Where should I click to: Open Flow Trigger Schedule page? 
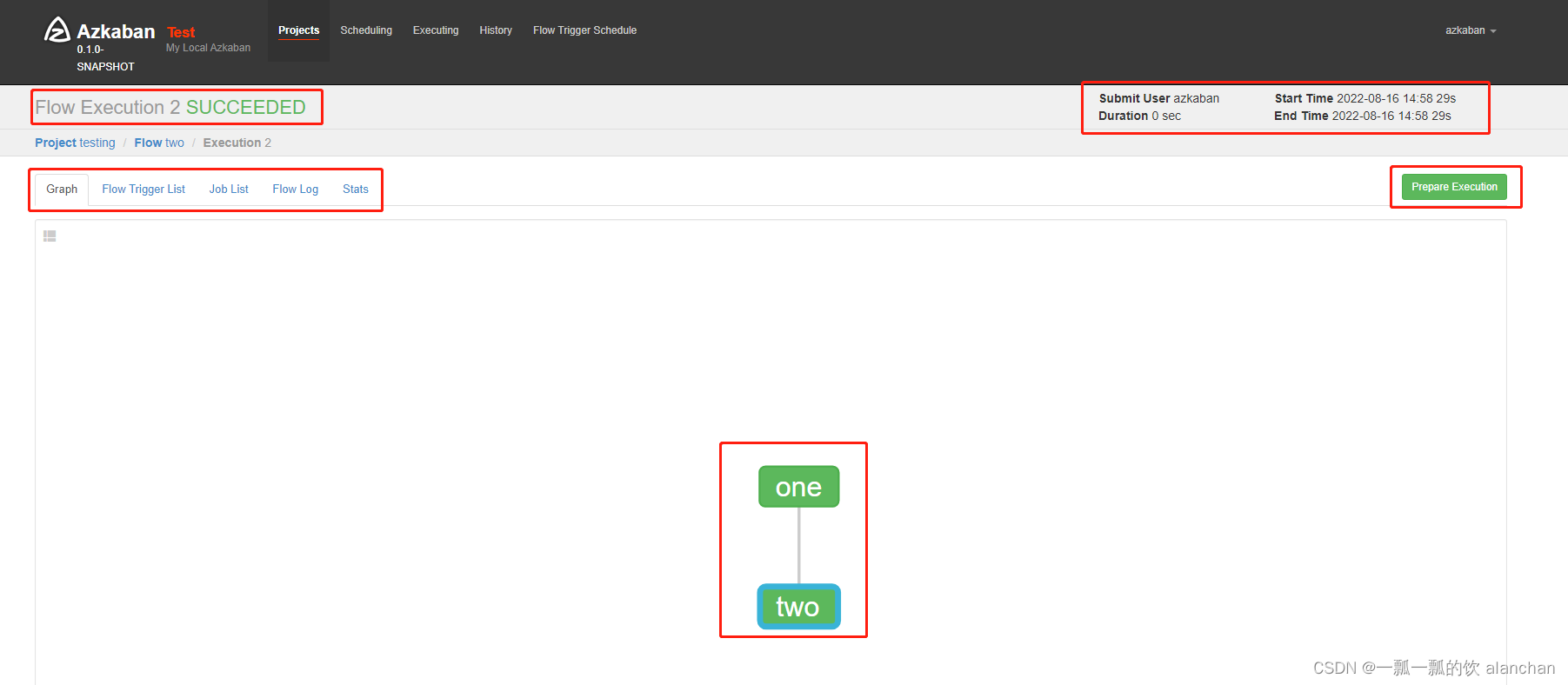point(584,30)
